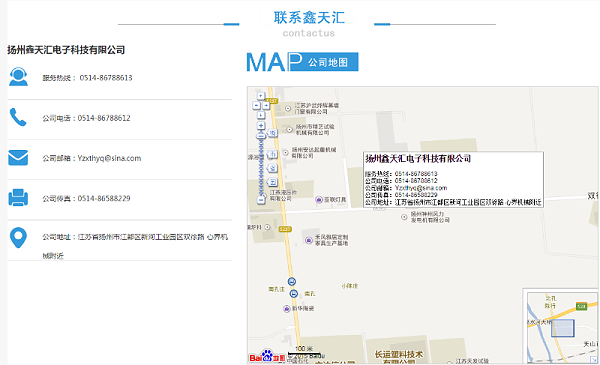600x365 pixels.
Task: Click the S28 highway badge in minimap
Action: tap(582, 306)
